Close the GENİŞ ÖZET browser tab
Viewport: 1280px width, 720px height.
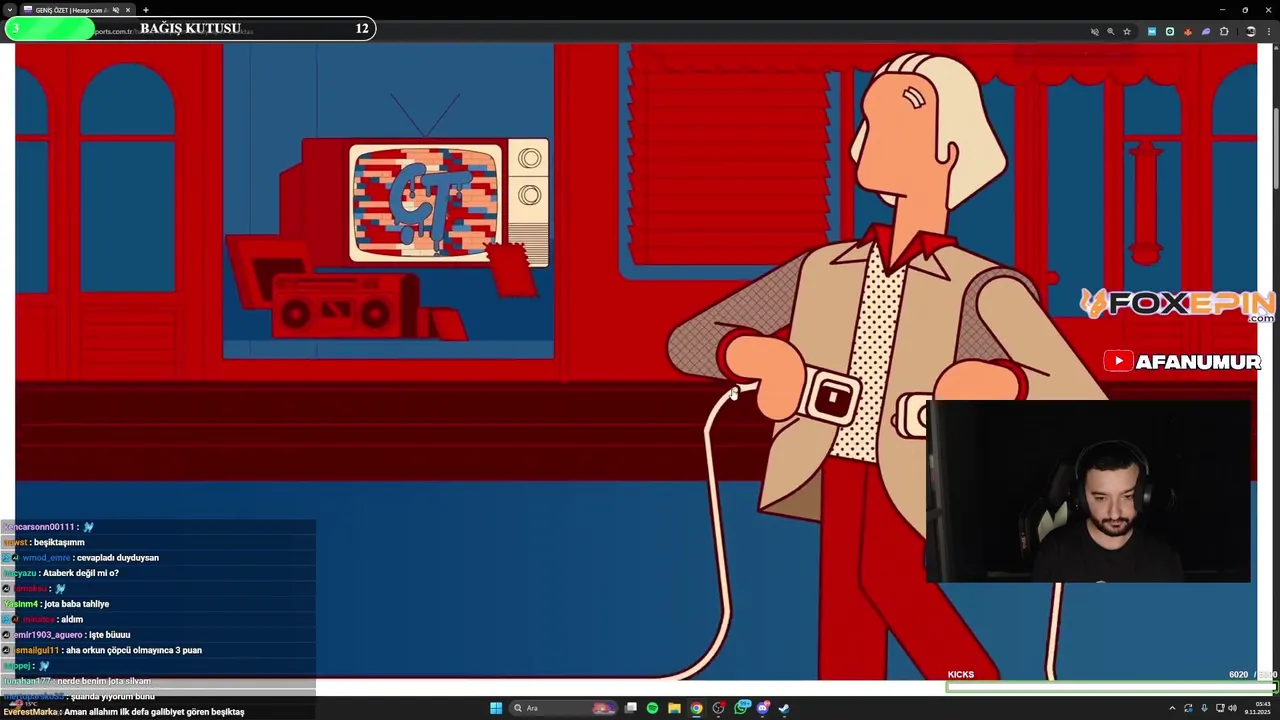coord(128,10)
